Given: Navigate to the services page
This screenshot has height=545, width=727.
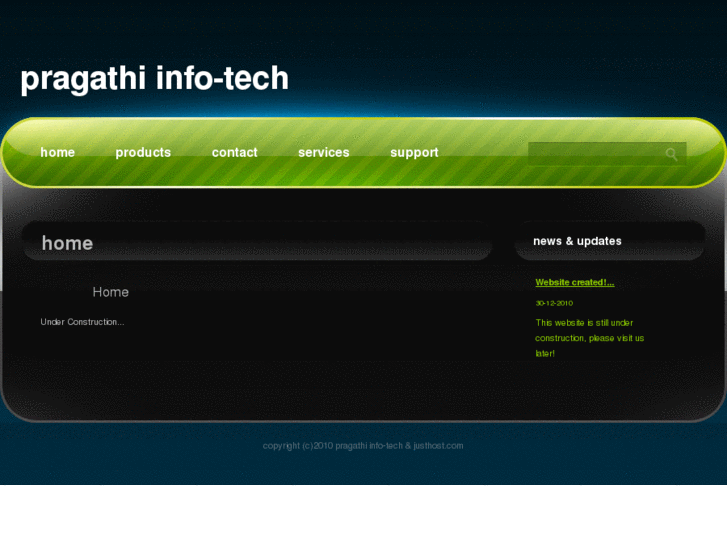Looking at the screenshot, I should pos(324,152).
